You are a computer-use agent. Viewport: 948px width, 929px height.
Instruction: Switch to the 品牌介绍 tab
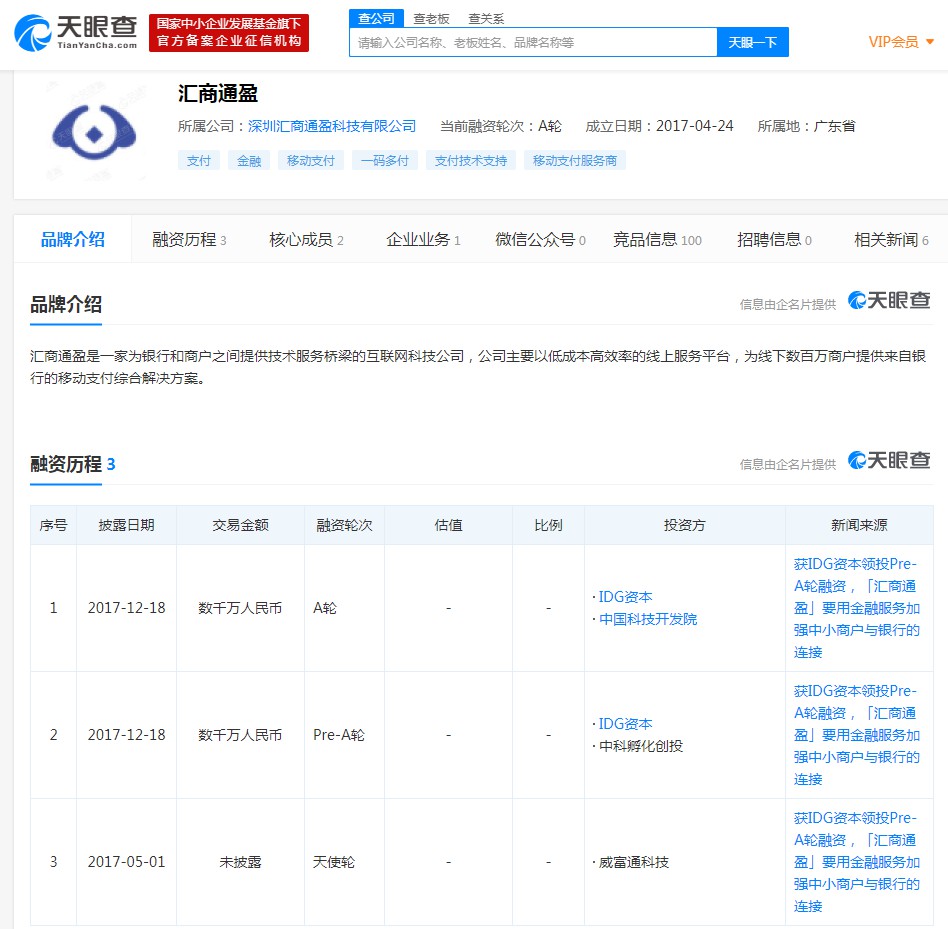tap(73, 239)
